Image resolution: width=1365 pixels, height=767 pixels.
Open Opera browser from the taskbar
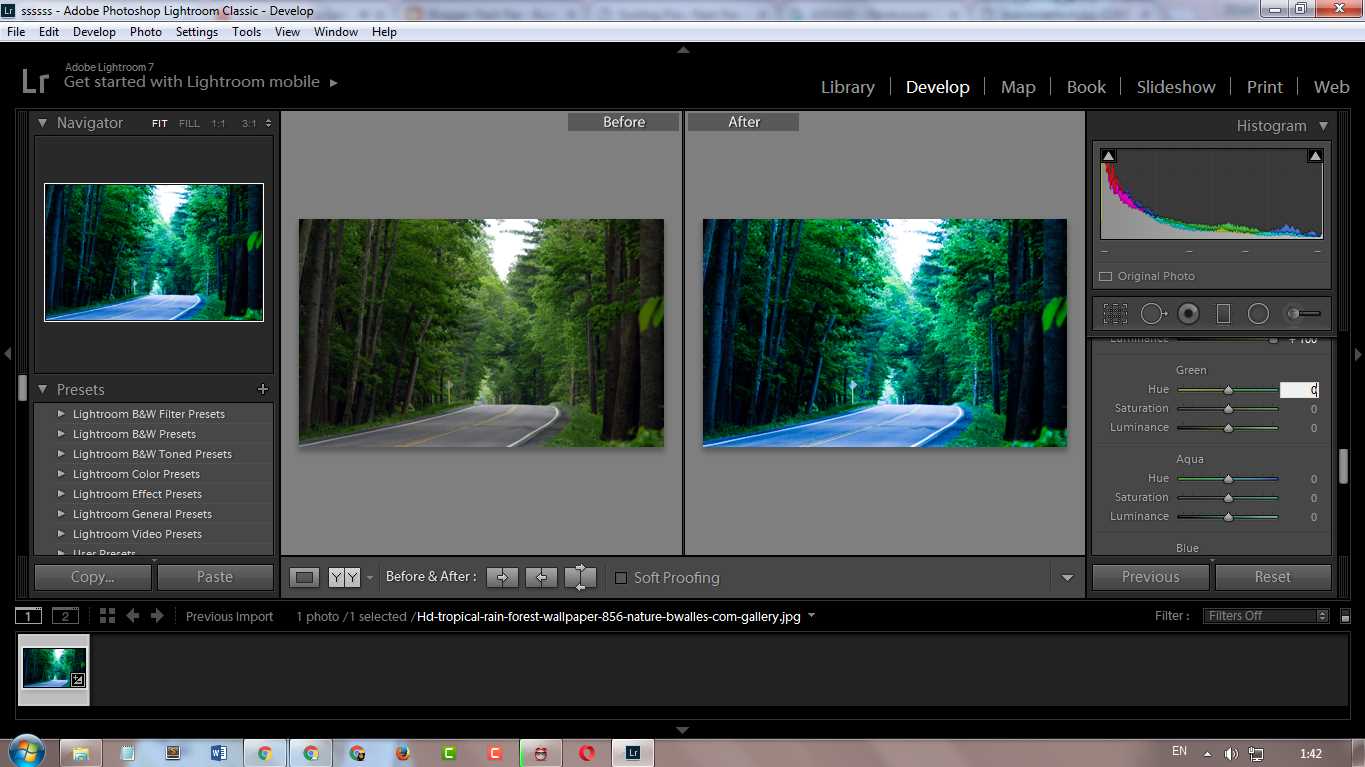(x=587, y=753)
